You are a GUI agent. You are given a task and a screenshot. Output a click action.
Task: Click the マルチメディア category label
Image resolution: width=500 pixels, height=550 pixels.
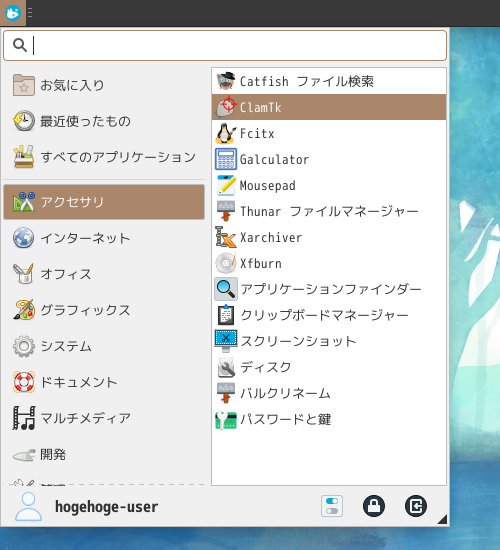click(86, 418)
